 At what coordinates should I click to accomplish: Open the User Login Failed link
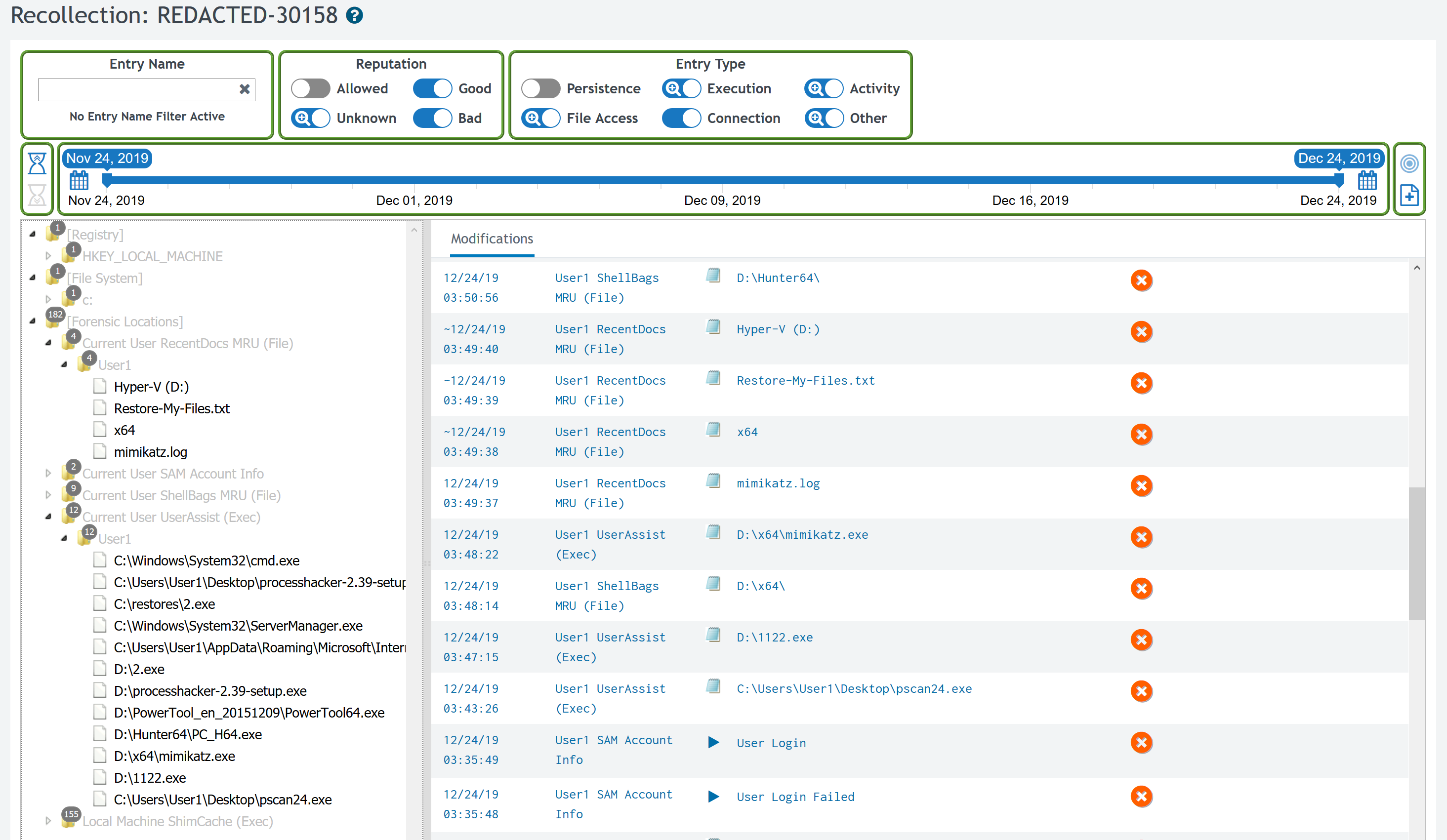pos(795,798)
